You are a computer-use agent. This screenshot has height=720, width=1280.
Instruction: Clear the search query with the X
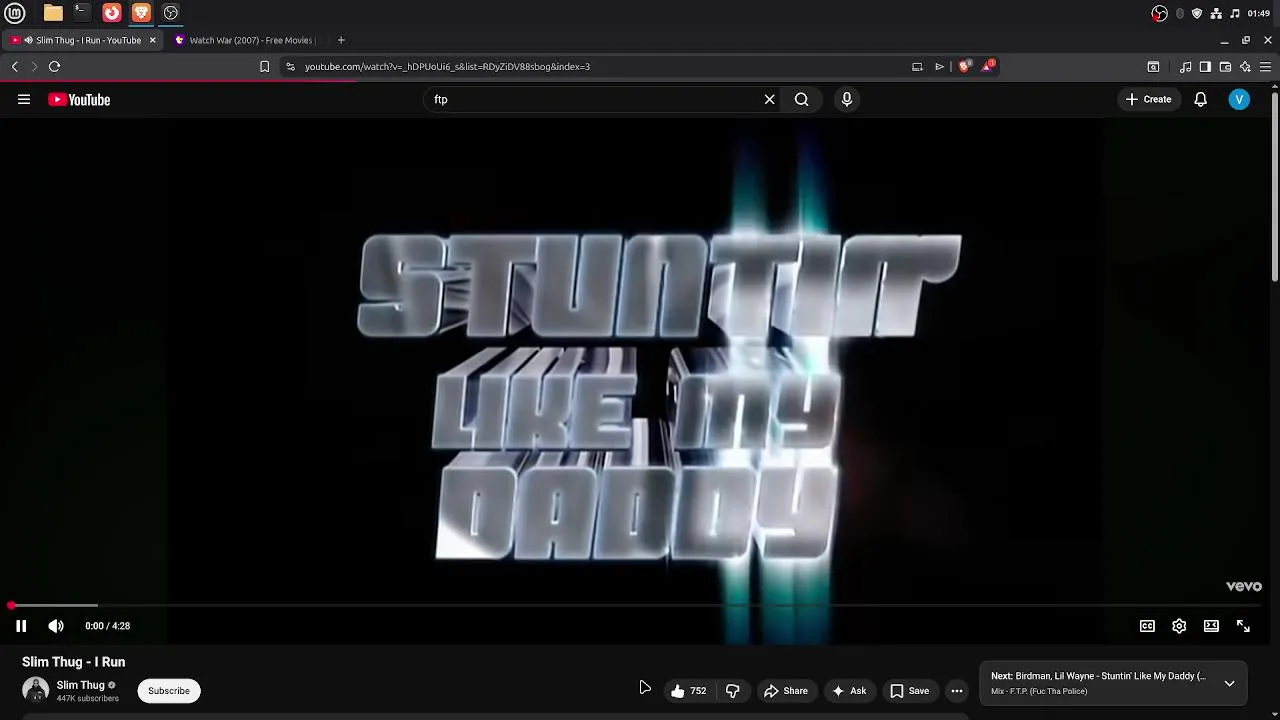pyautogui.click(x=770, y=99)
